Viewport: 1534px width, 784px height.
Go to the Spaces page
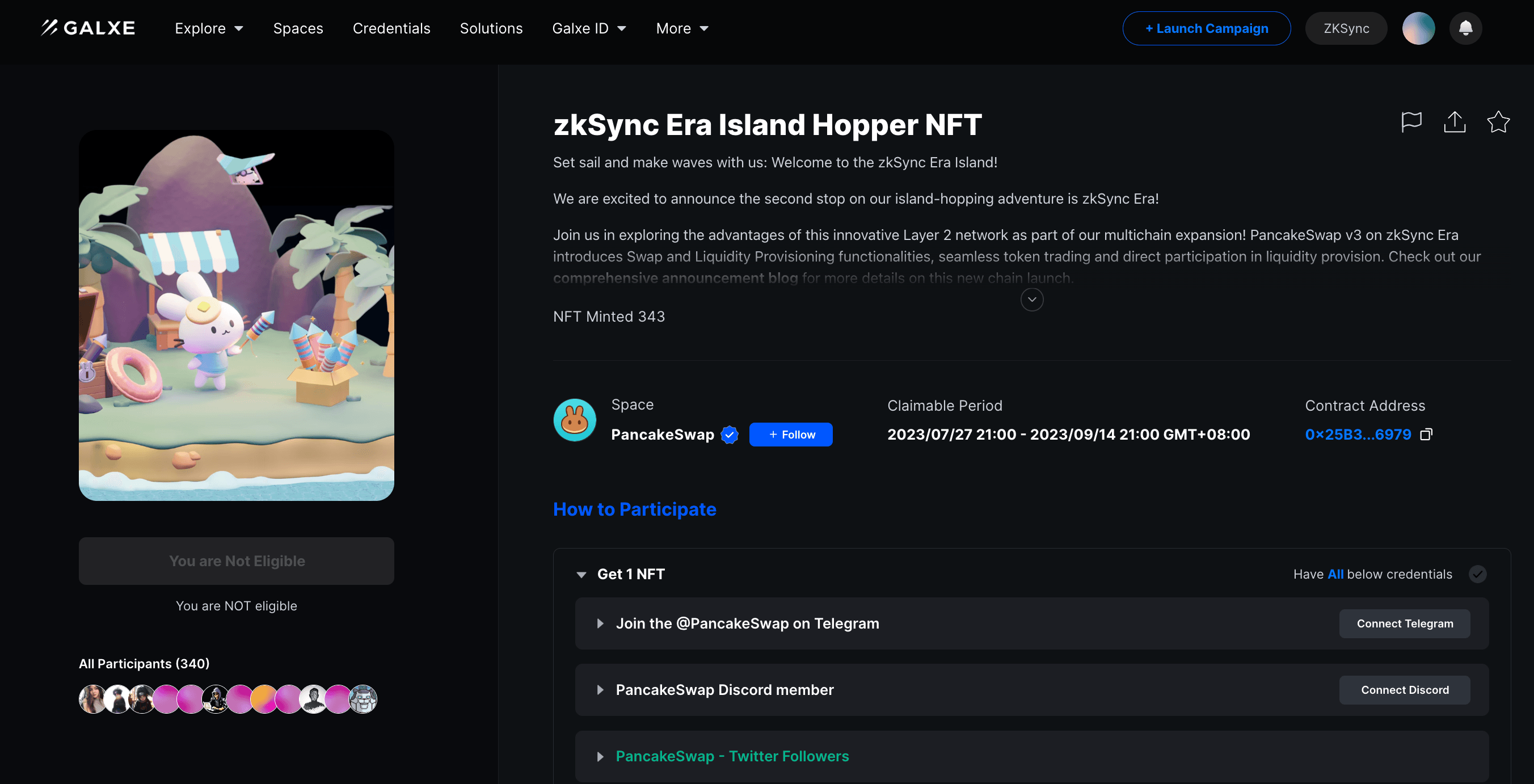298,28
